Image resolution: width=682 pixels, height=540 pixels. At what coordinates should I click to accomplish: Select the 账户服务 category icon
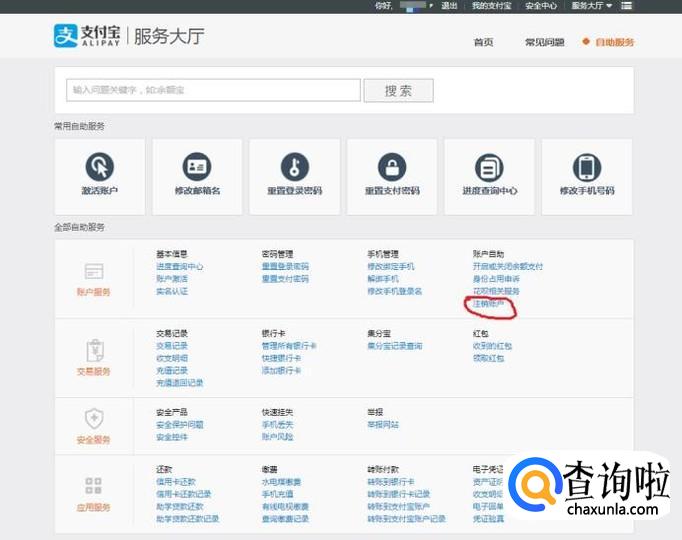tap(94, 271)
